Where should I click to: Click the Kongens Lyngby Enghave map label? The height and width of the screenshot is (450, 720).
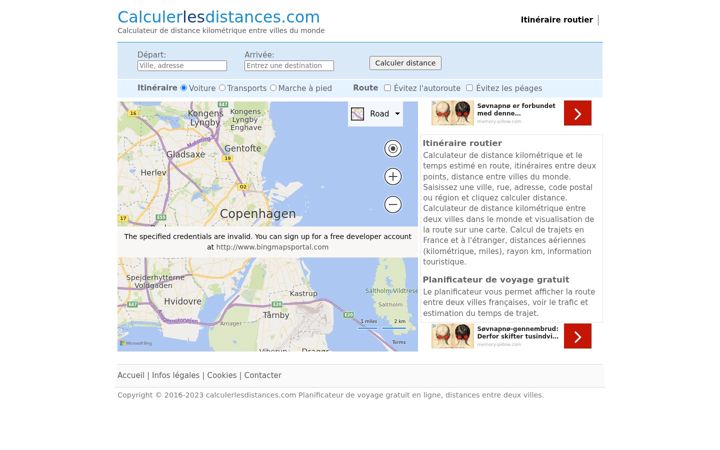click(246, 119)
